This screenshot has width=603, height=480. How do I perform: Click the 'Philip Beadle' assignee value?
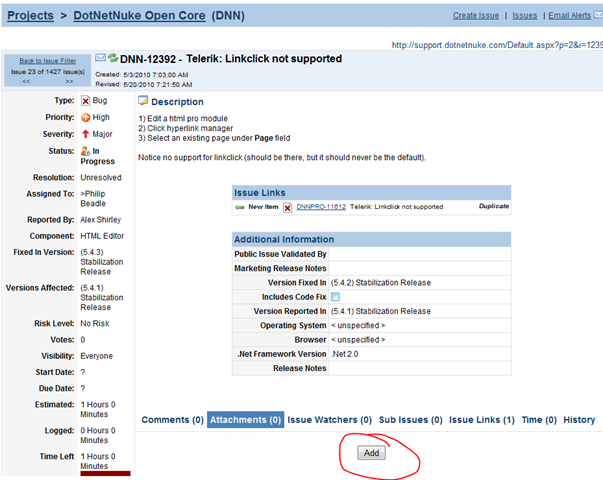click(93, 198)
